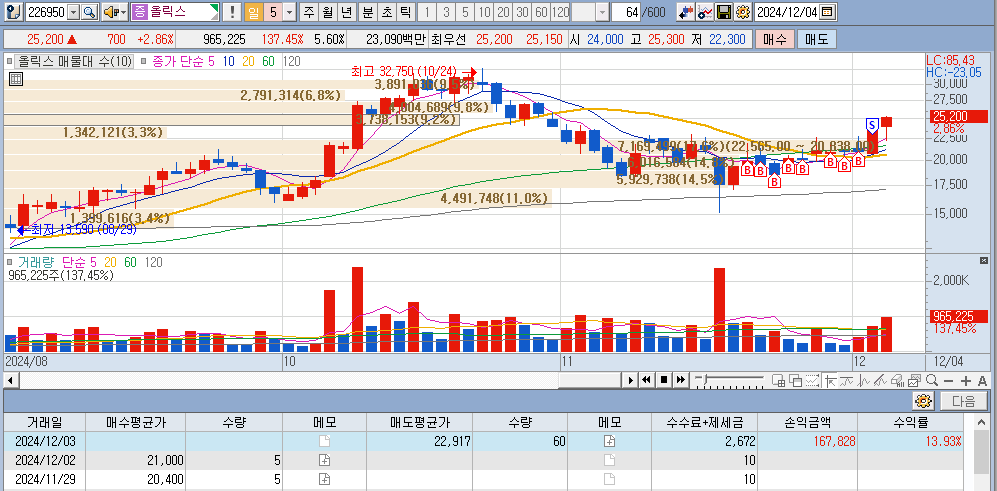Select the crosshair cursor tool
The width and height of the screenshot is (997, 491).
tap(829, 380)
